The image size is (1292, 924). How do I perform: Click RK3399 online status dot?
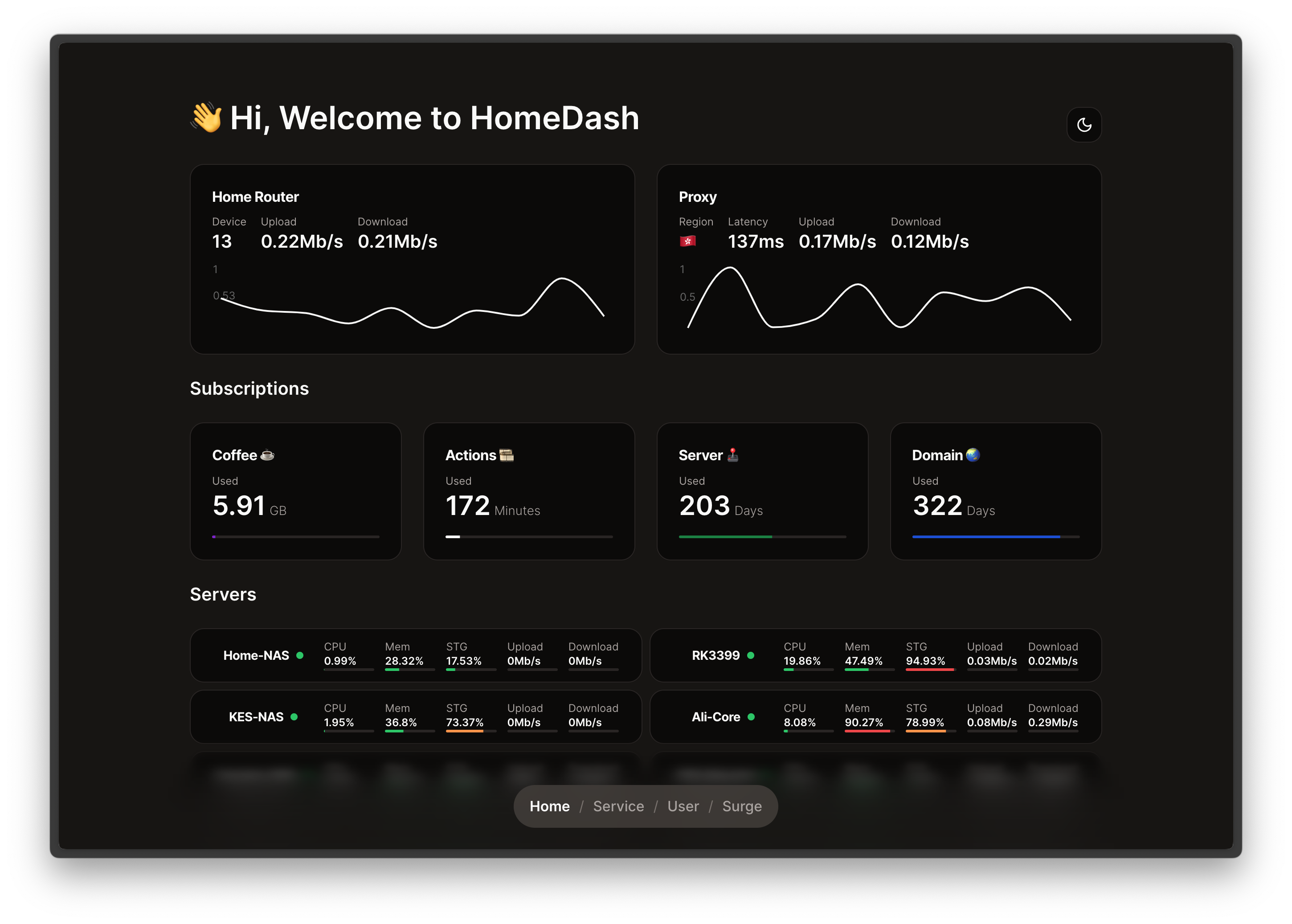(x=750, y=655)
